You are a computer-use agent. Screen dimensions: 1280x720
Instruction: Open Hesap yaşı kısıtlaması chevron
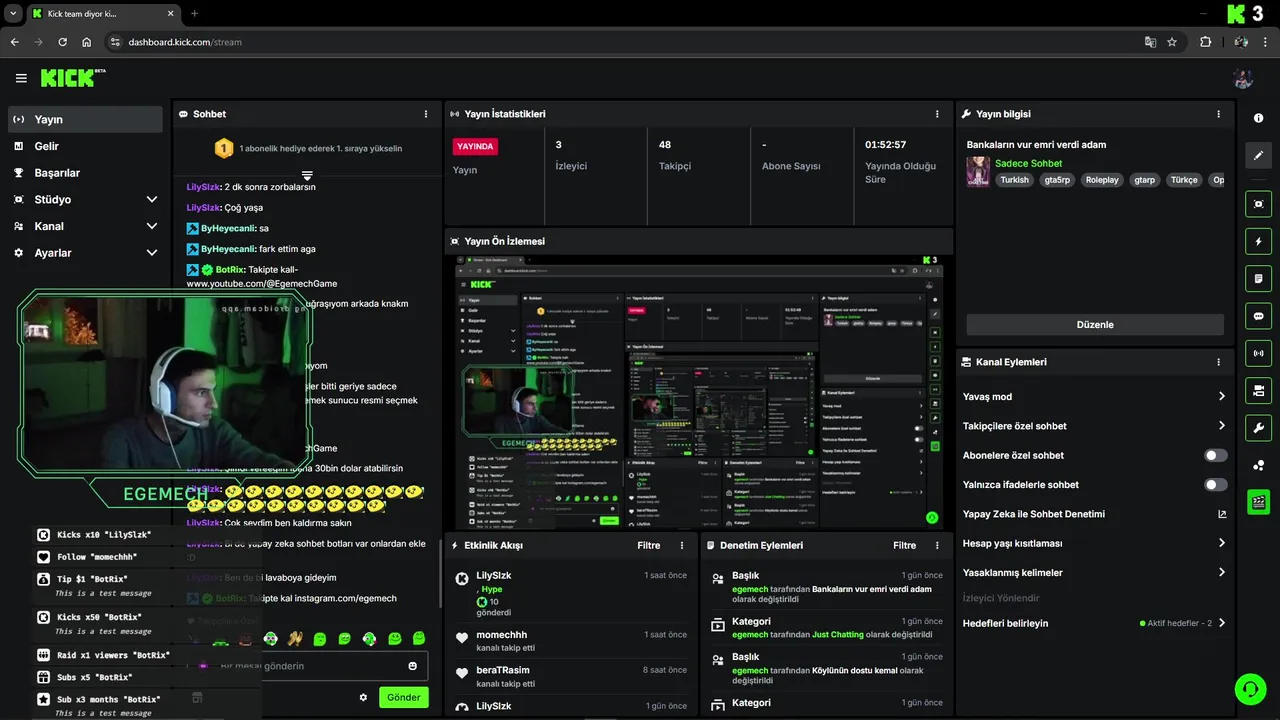click(x=1221, y=543)
